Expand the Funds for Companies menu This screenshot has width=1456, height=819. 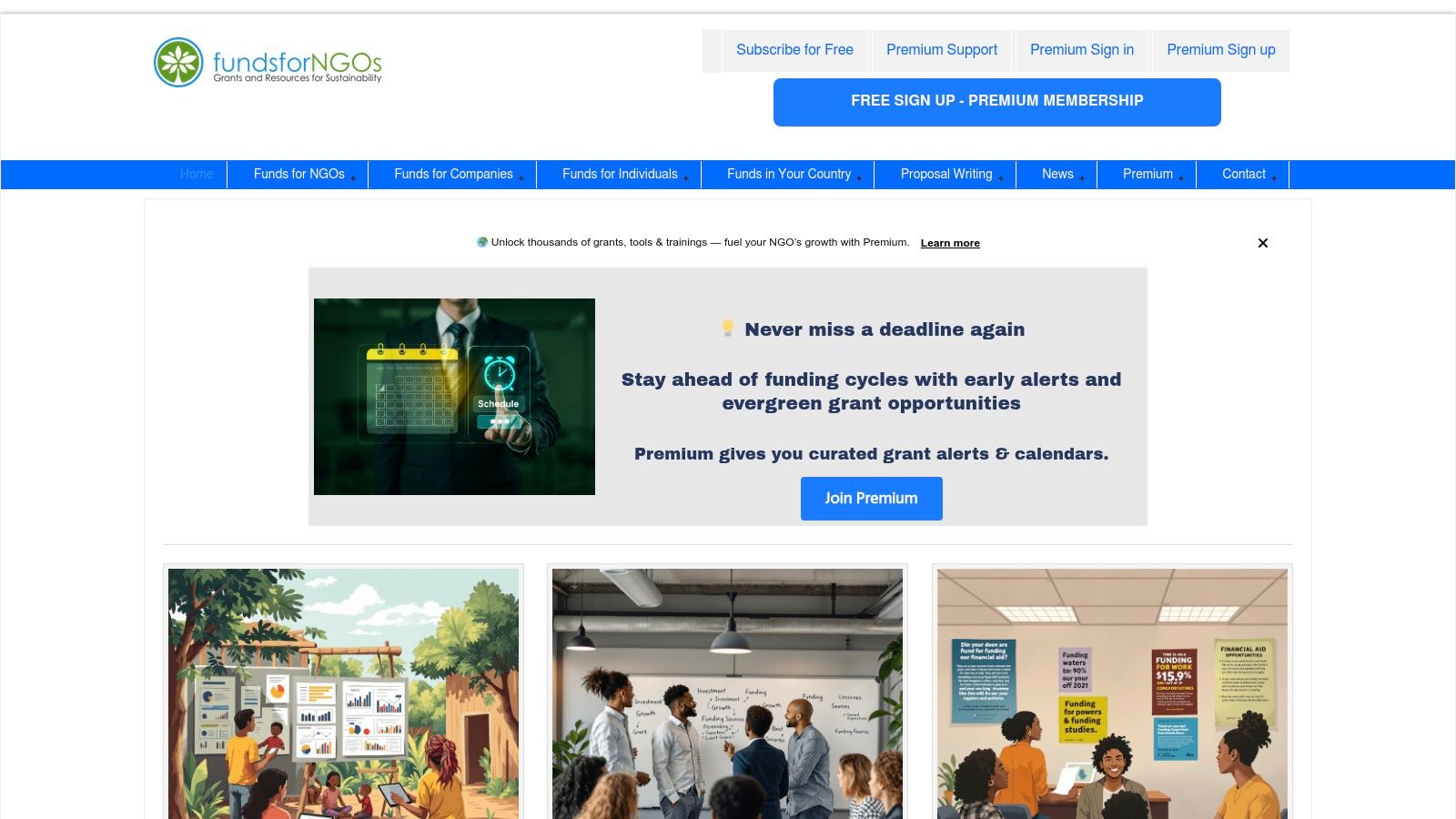[453, 175]
